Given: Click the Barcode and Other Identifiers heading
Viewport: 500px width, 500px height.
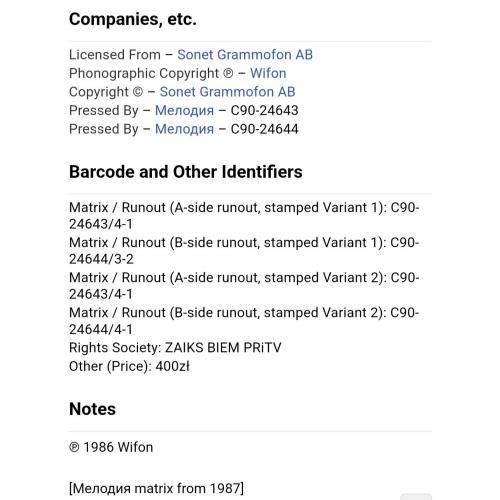Looking at the screenshot, I should coord(186,172).
